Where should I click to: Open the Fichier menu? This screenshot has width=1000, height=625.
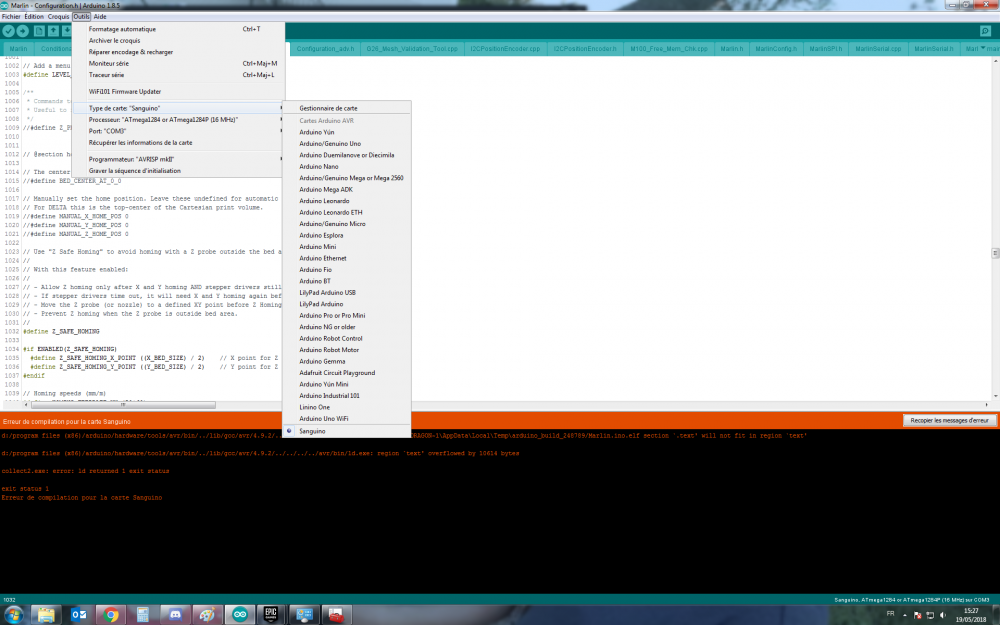pos(11,17)
